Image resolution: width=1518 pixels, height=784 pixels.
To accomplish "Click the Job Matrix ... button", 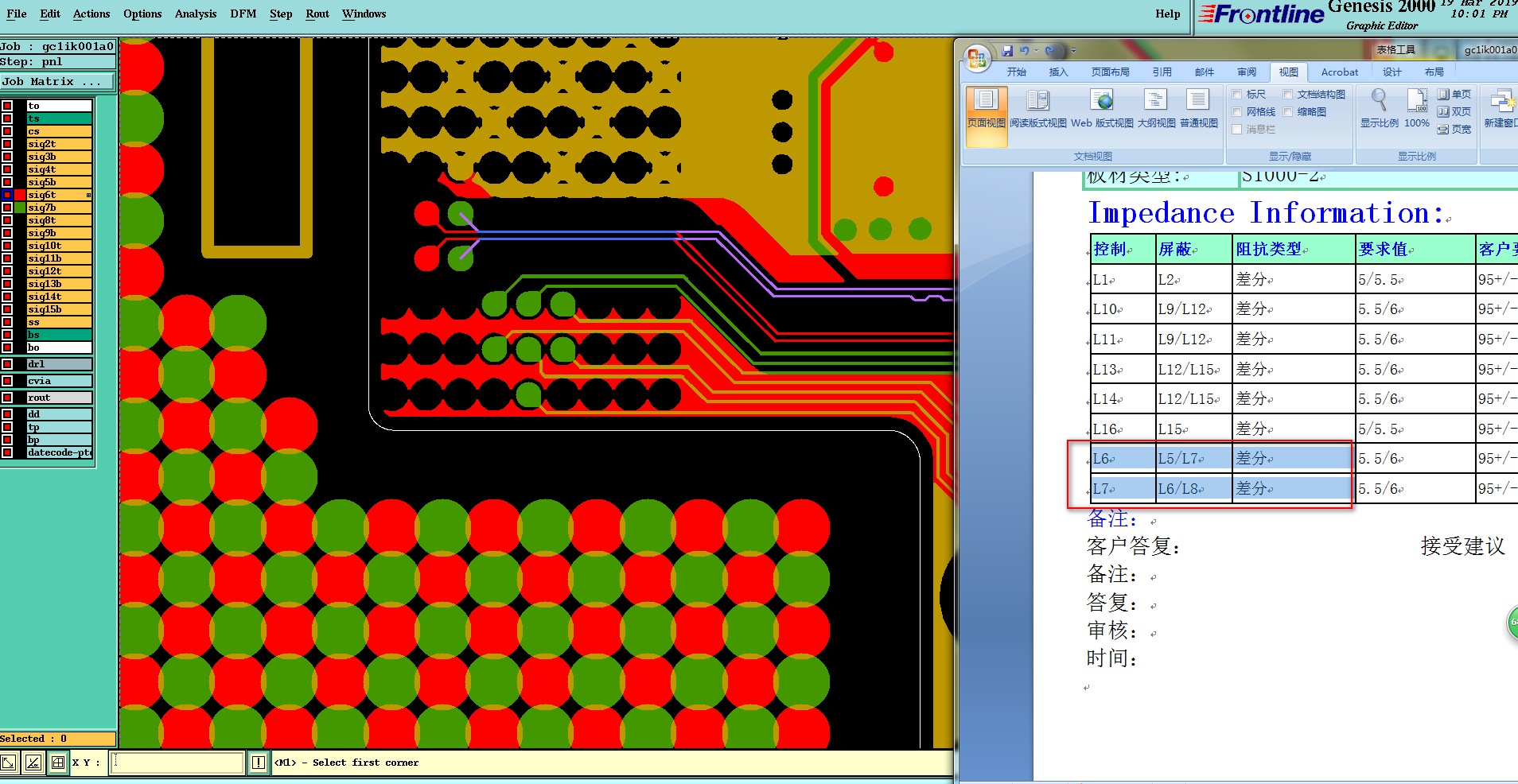I will tap(57, 81).
